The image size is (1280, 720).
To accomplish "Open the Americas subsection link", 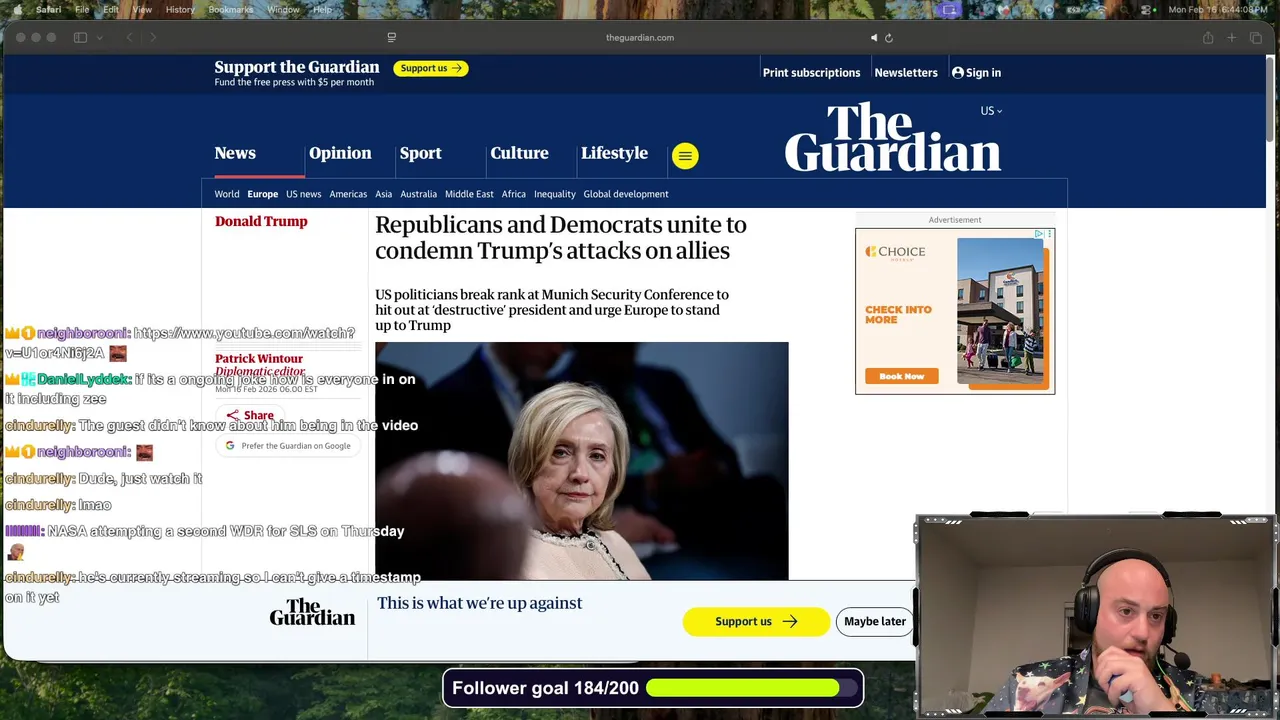I will (348, 194).
